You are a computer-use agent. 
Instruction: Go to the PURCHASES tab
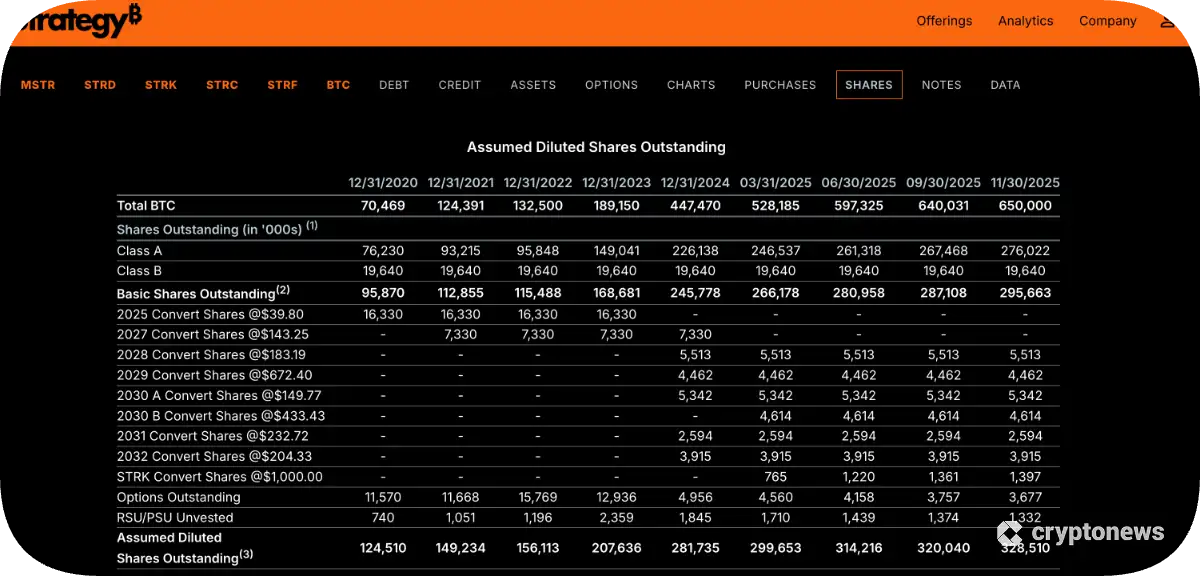pyautogui.click(x=780, y=85)
